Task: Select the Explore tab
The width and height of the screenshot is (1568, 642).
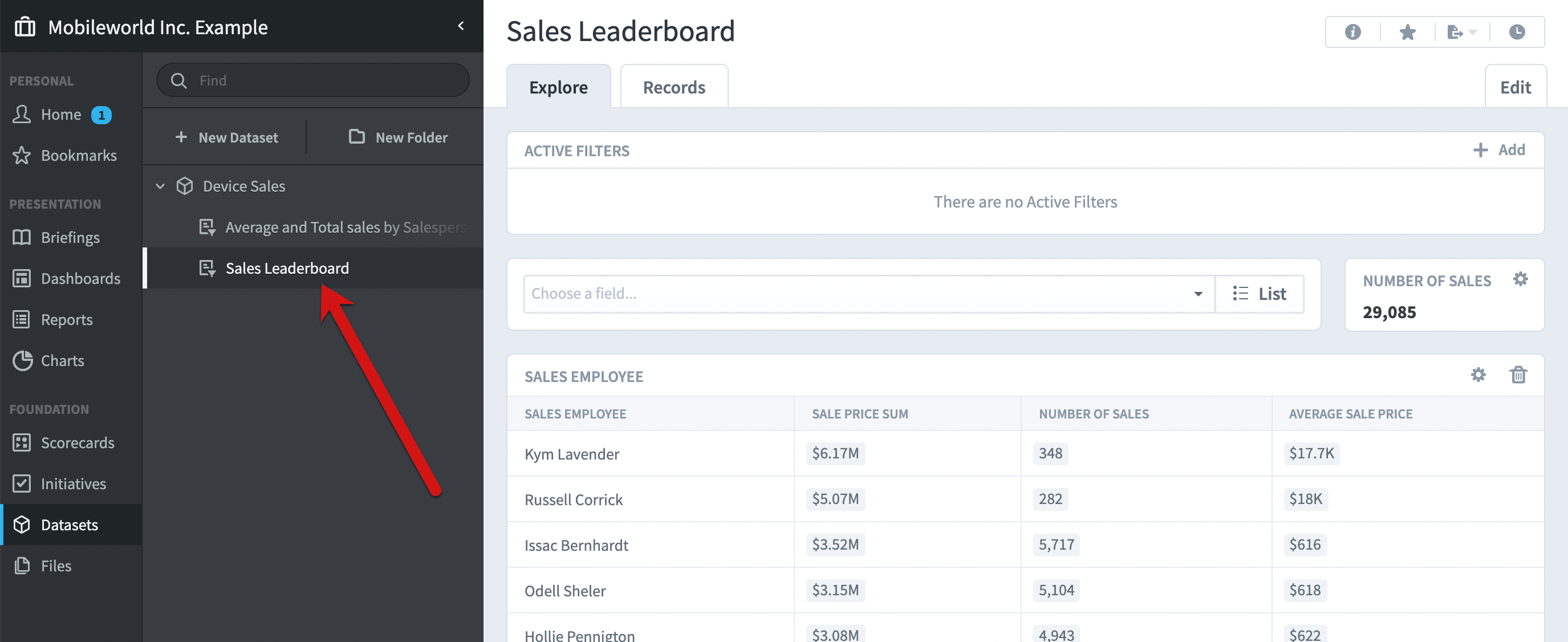Action: coord(558,87)
